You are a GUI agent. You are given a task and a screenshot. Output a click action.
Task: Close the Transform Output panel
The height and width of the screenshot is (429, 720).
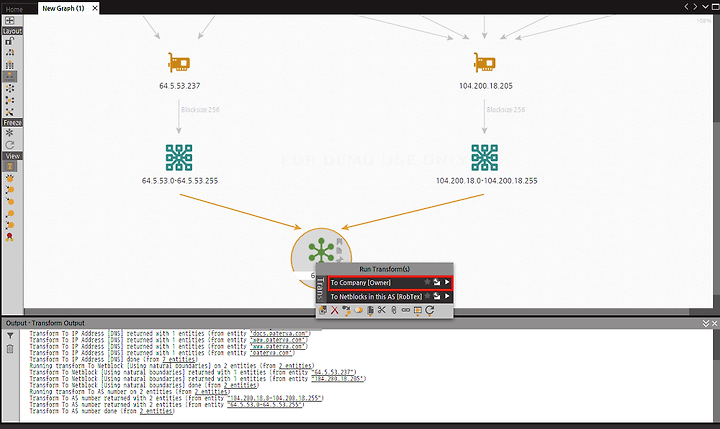[714, 323]
